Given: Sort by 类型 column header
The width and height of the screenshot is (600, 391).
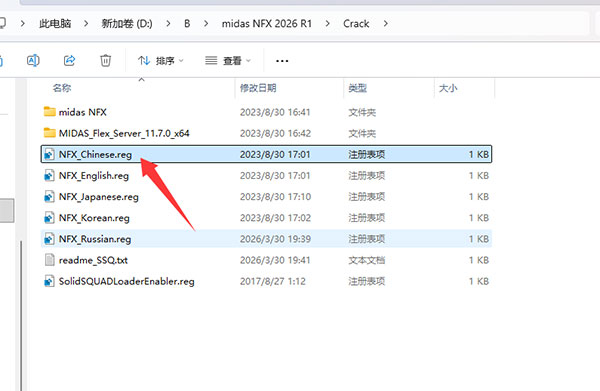Looking at the screenshot, I should [357, 88].
